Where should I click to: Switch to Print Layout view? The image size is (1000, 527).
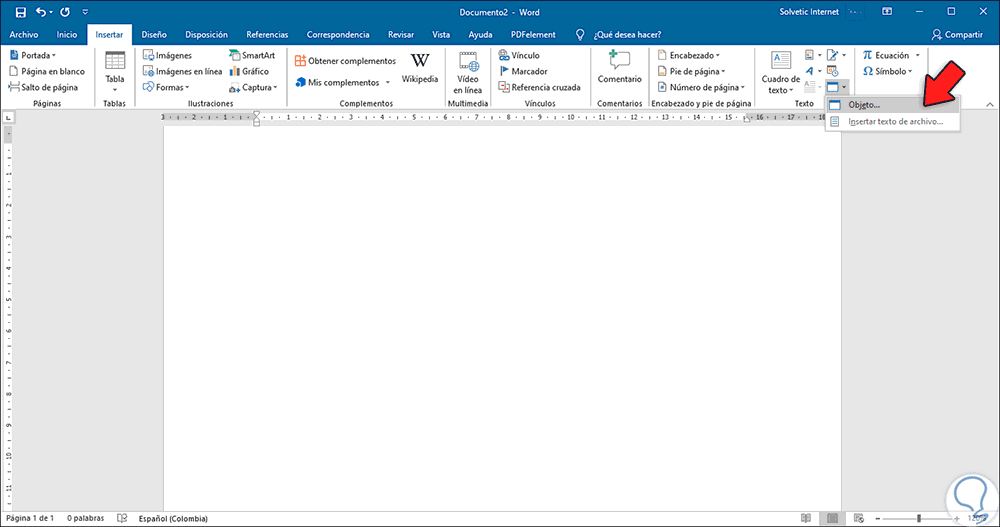[832, 519]
